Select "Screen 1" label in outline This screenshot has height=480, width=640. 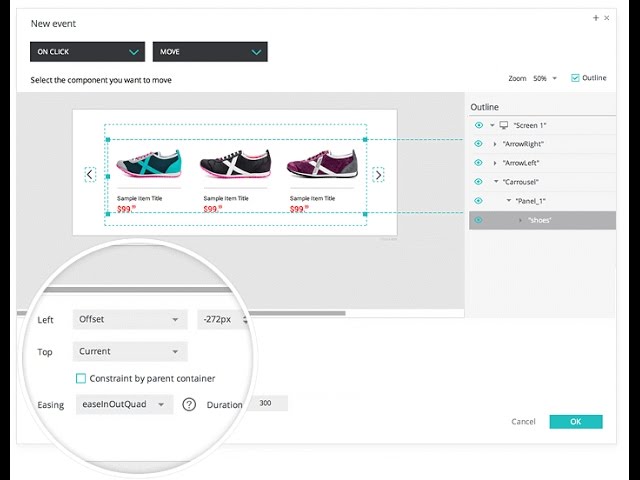[529, 125]
